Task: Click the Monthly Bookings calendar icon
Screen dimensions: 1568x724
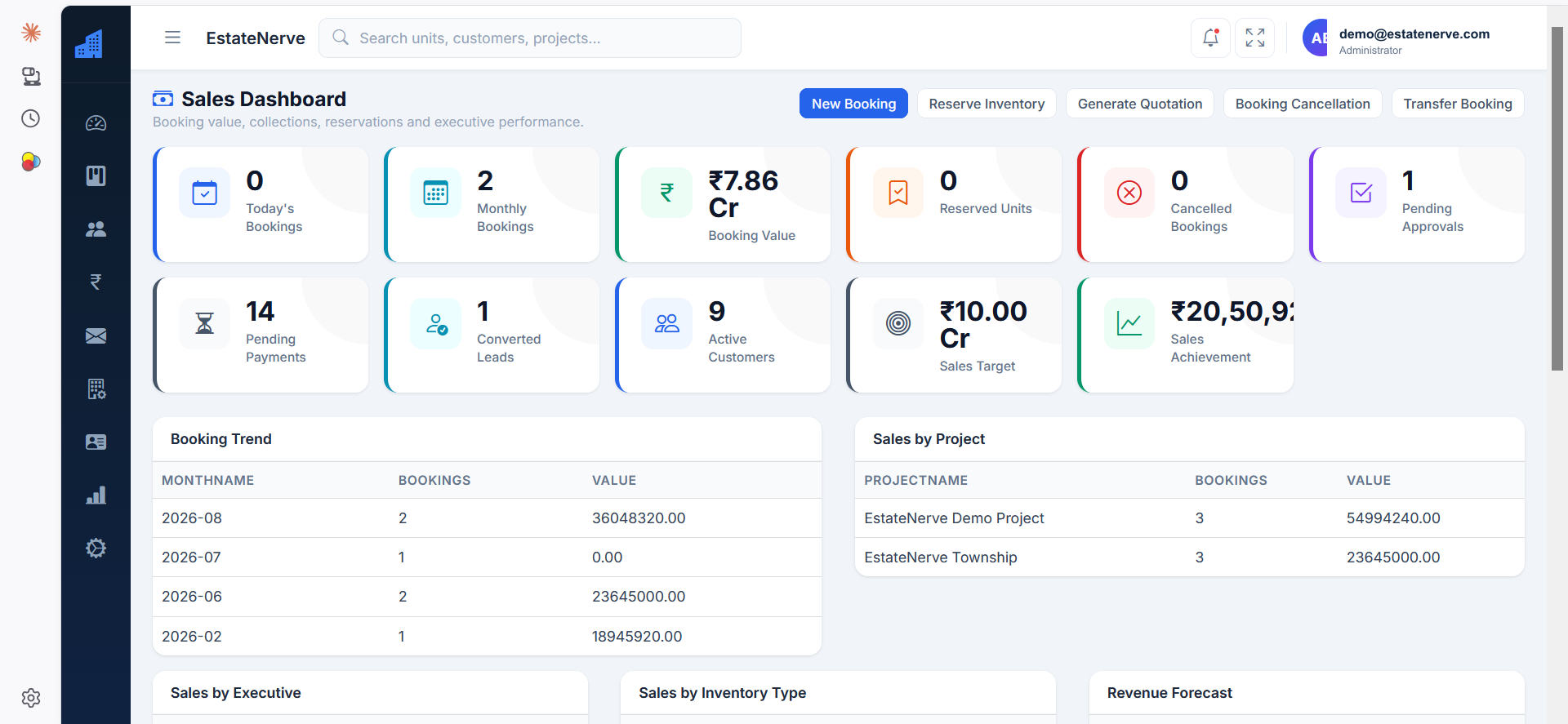Action: coord(435,193)
